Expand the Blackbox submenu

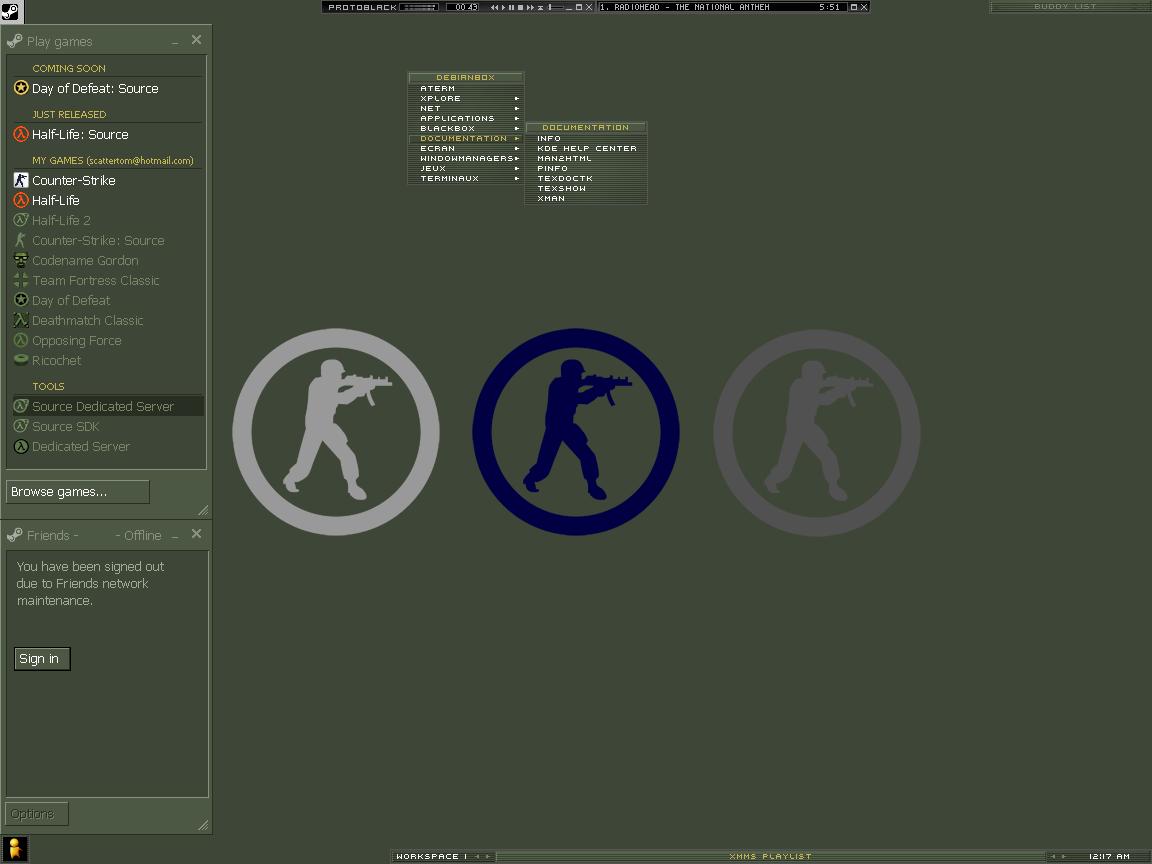tap(465, 129)
